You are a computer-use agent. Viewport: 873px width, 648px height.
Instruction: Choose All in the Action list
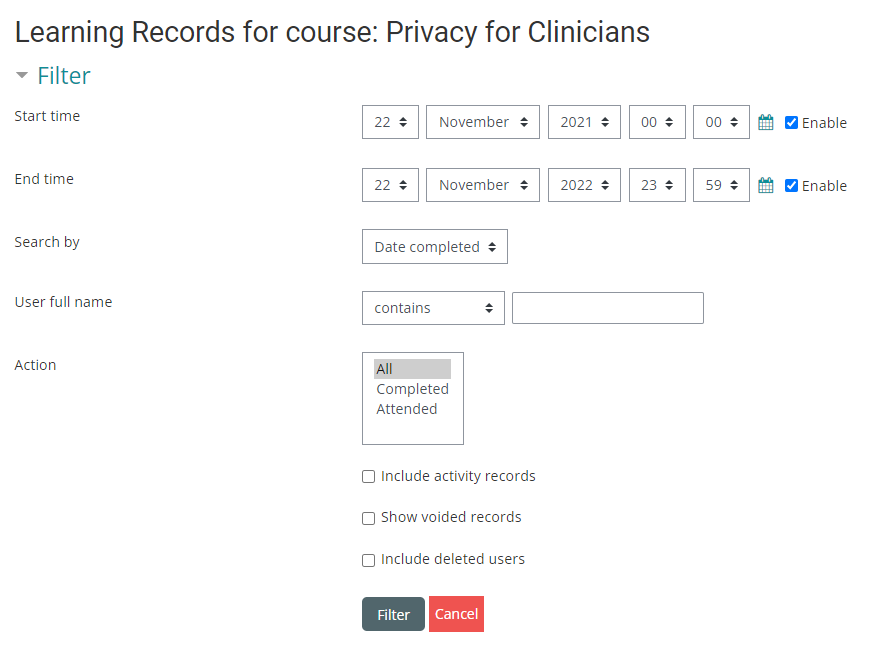(385, 369)
